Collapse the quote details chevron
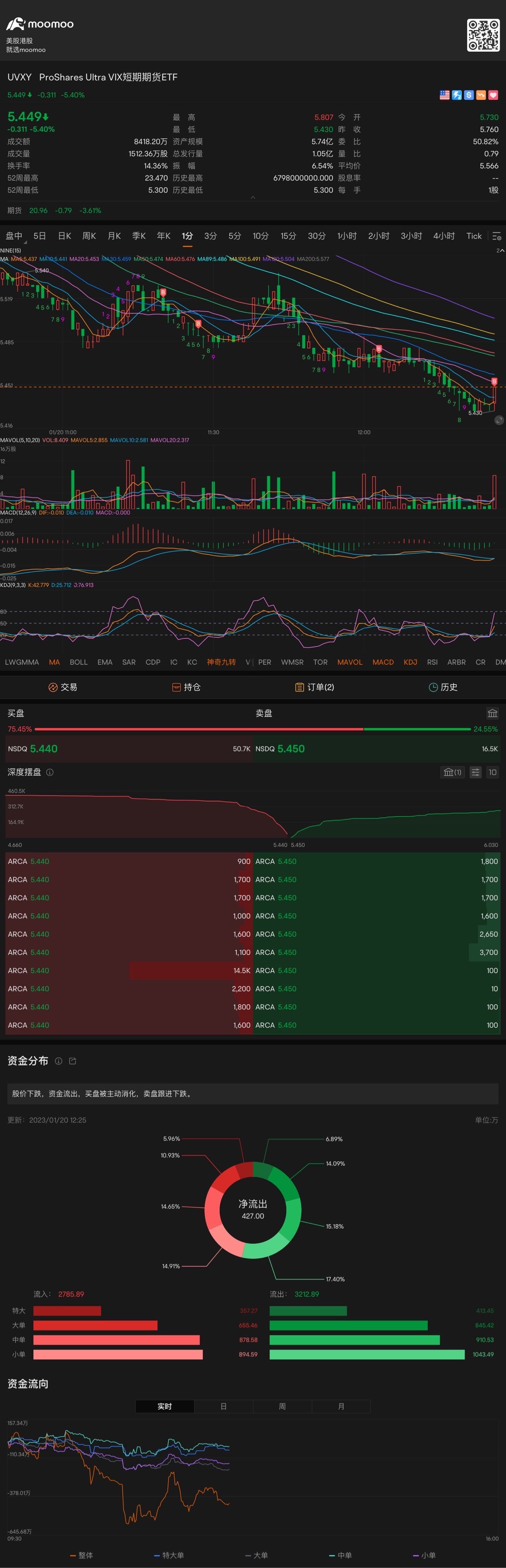506x1568 pixels. (x=253, y=198)
